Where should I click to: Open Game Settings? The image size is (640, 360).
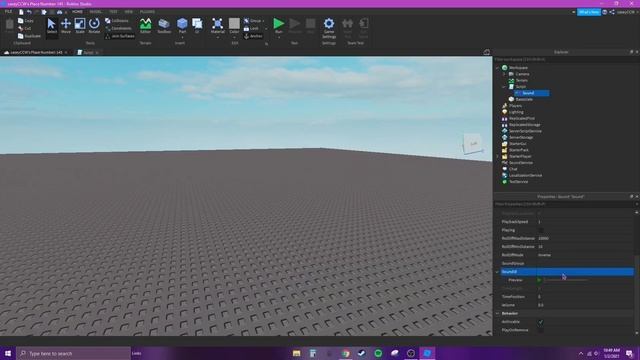[329, 28]
